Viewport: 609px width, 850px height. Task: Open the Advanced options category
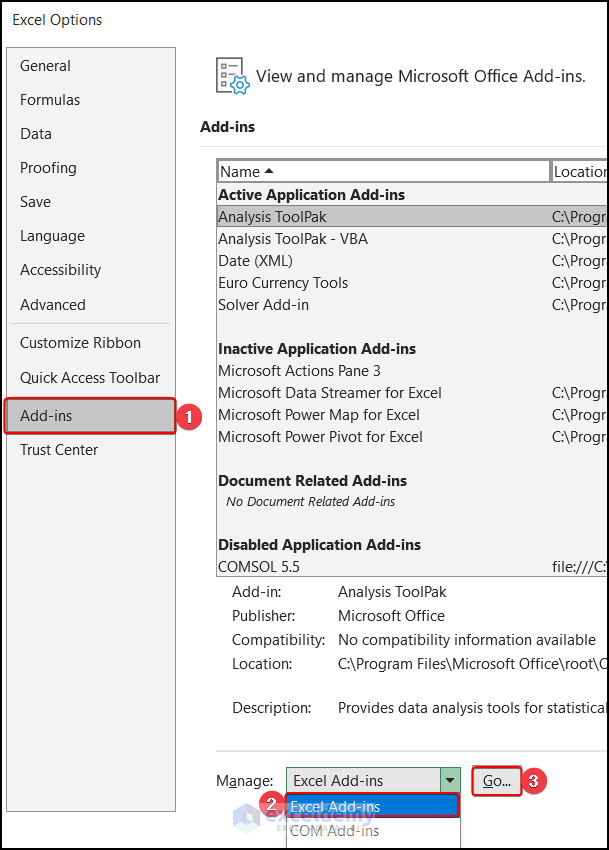(x=53, y=305)
